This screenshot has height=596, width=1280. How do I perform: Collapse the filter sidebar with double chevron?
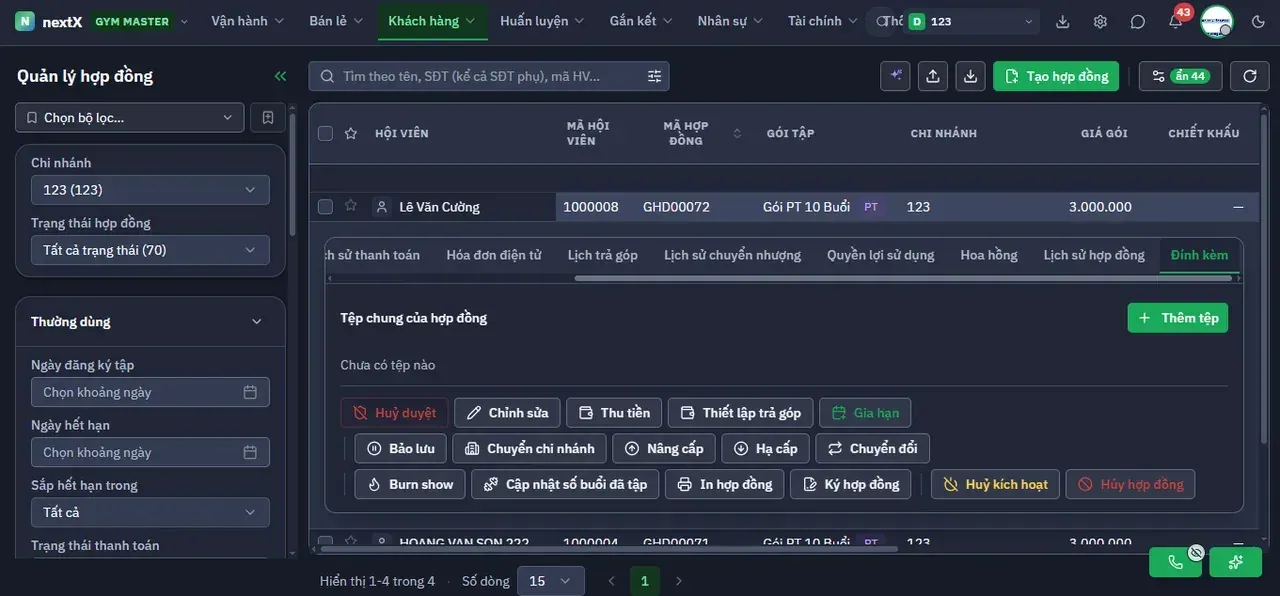click(x=280, y=76)
